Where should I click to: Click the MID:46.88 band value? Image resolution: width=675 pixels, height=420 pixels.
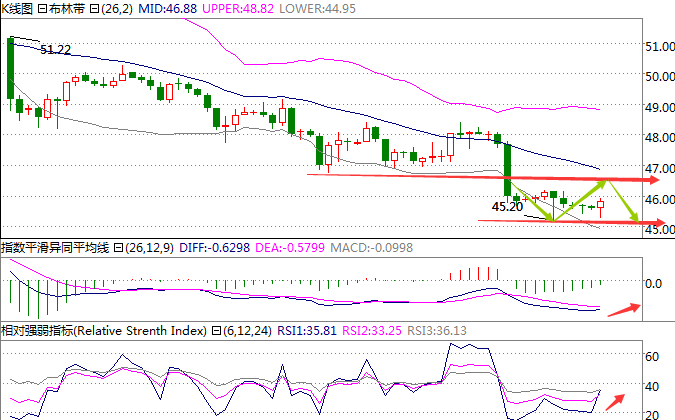pos(165,8)
